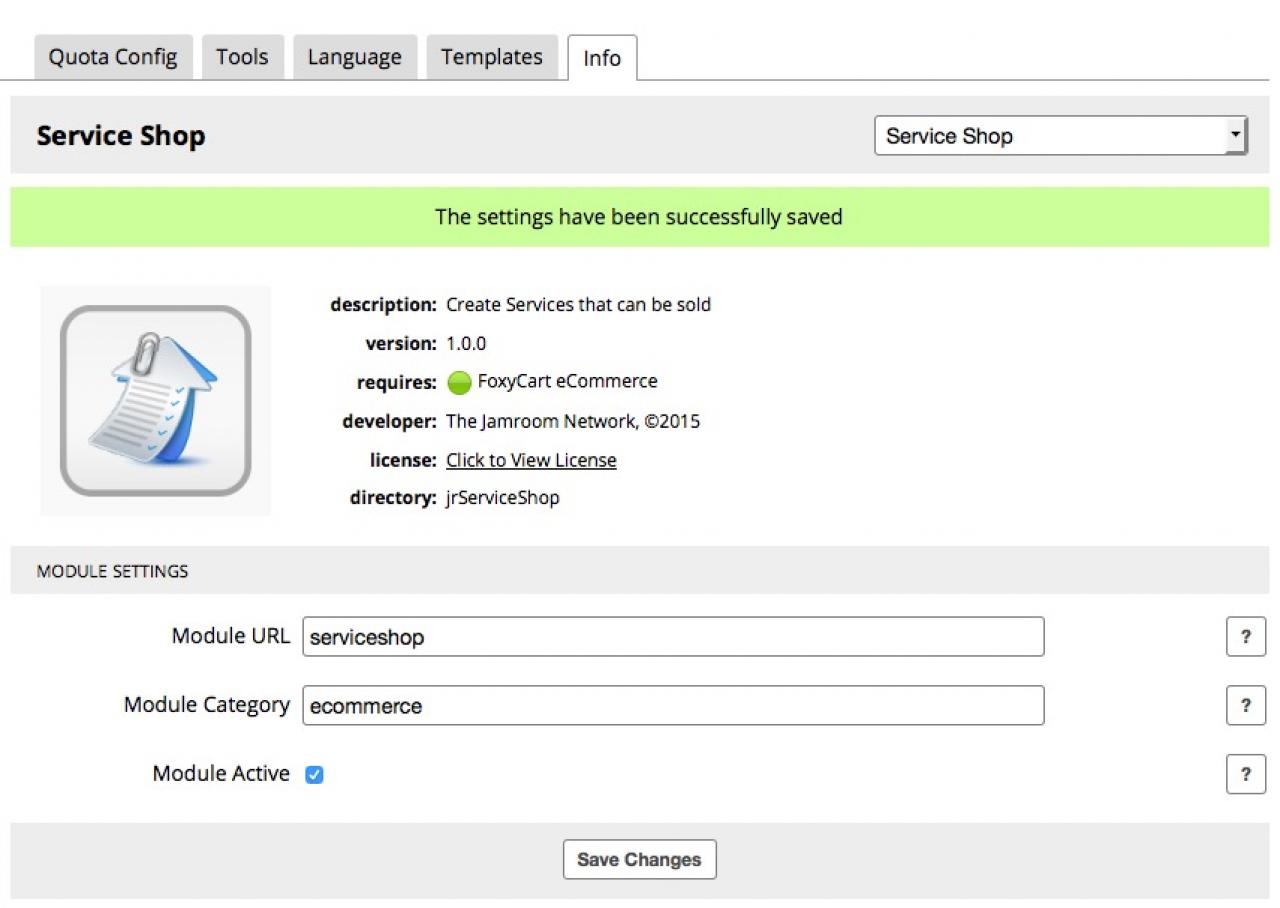The width and height of the screenshot is (1280, 908).
Task: Open help for Module Category field
Action: [1245, 705]
